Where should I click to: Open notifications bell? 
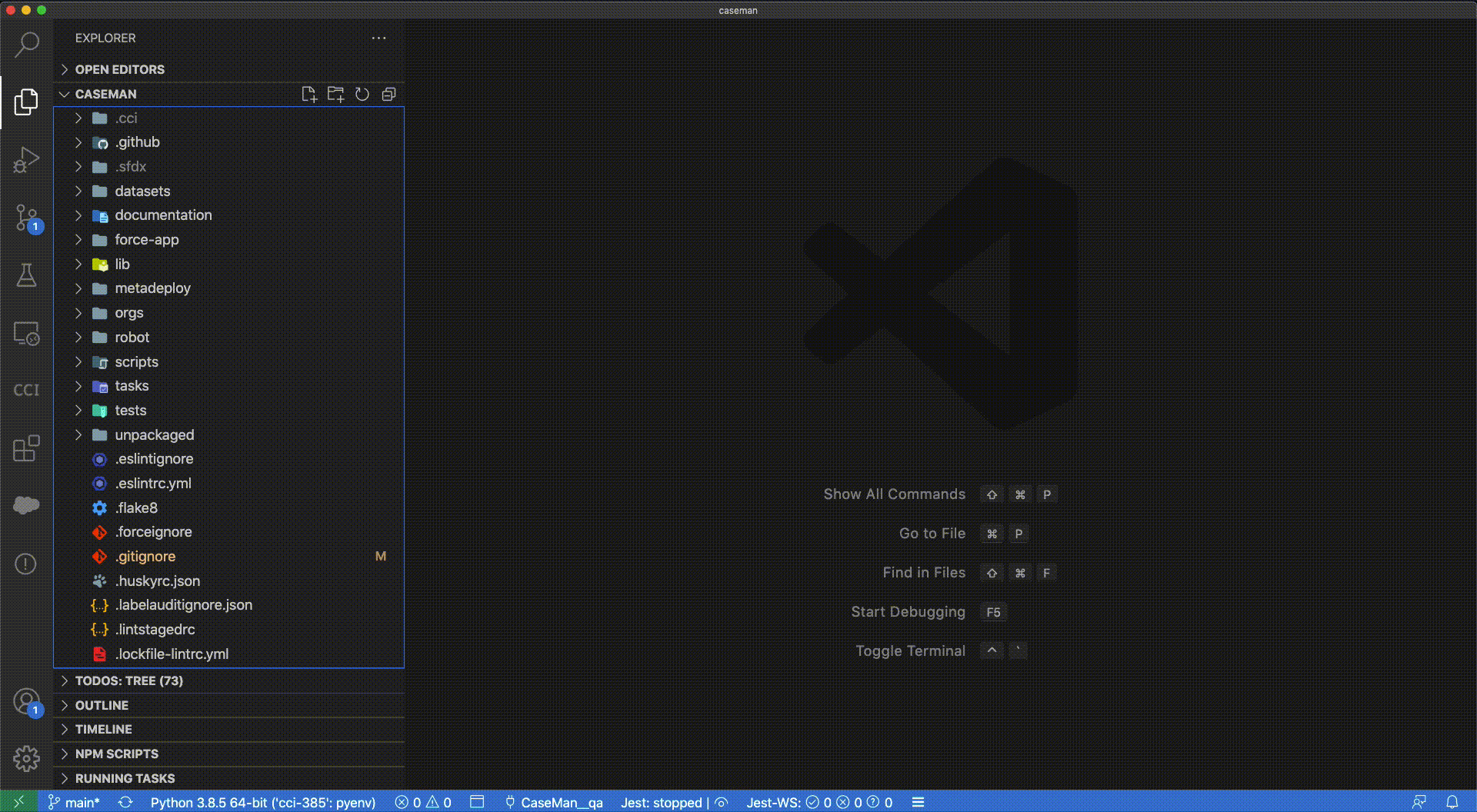pyautogui.click(x=1452, y=802)
